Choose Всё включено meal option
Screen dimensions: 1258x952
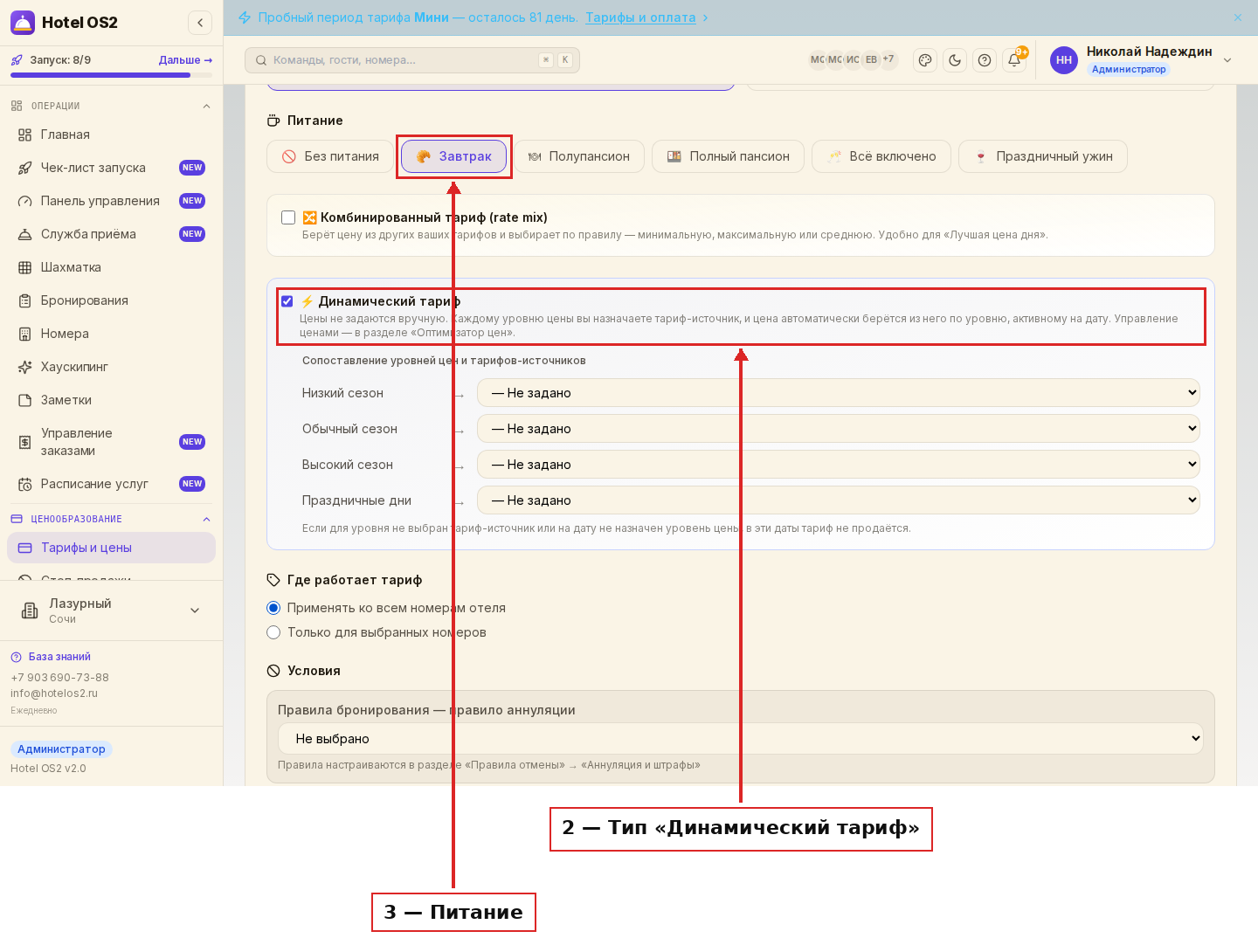[881, 156]
